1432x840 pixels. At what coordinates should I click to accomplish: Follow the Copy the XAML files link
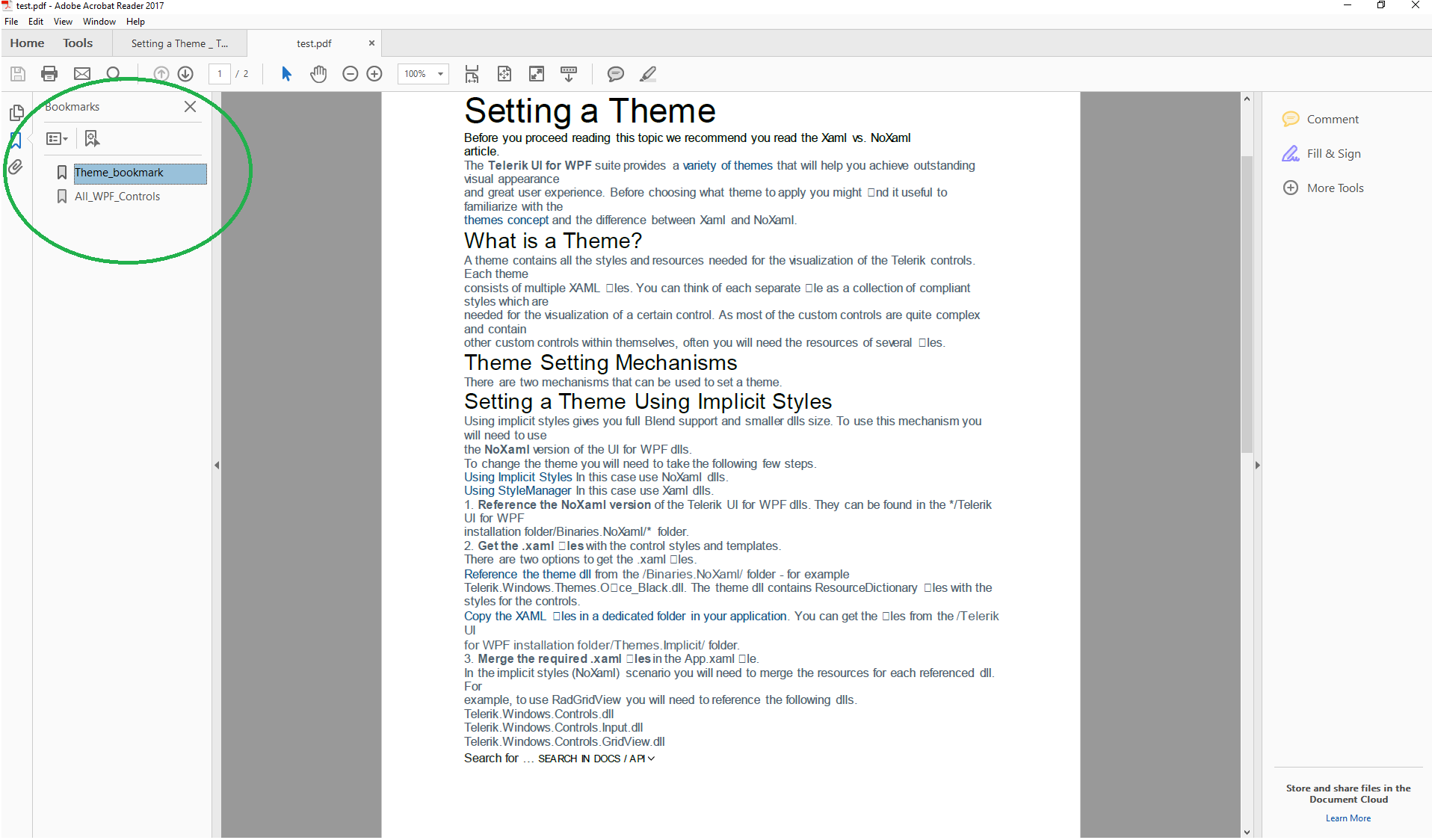(625, 617)
